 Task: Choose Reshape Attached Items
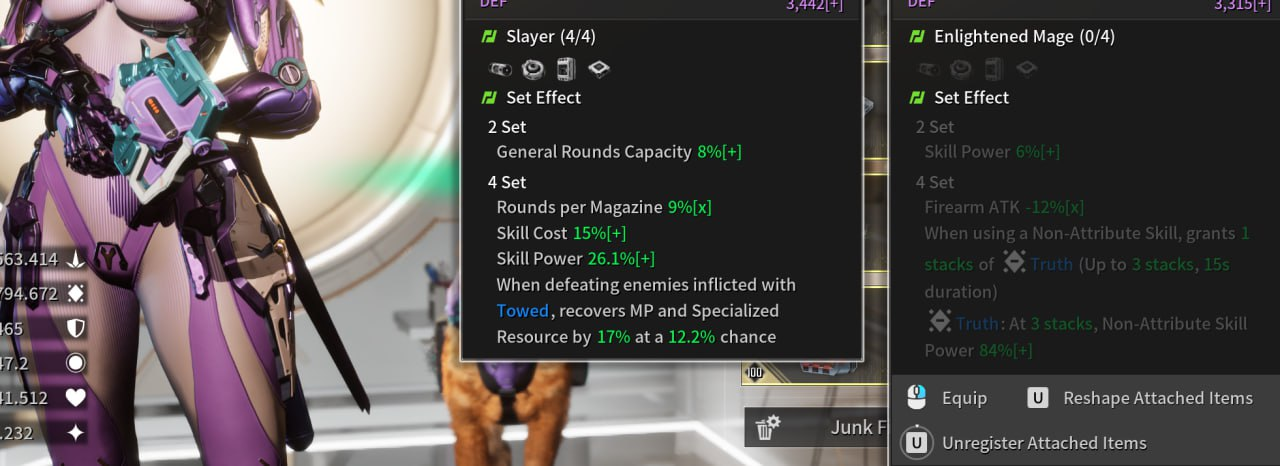click(x=1140, y=398)
